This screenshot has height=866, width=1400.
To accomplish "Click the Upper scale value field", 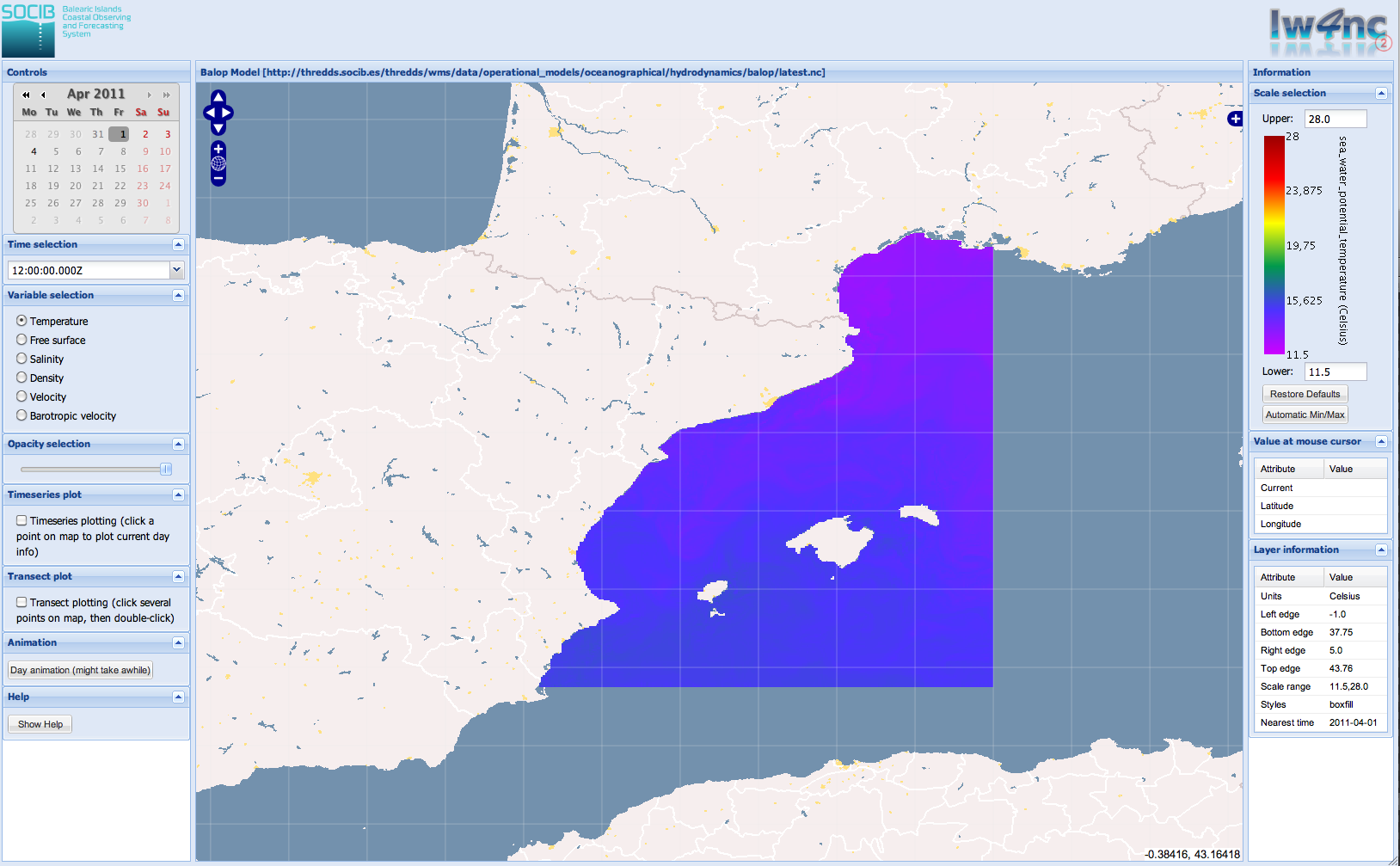I will 1335,119.
